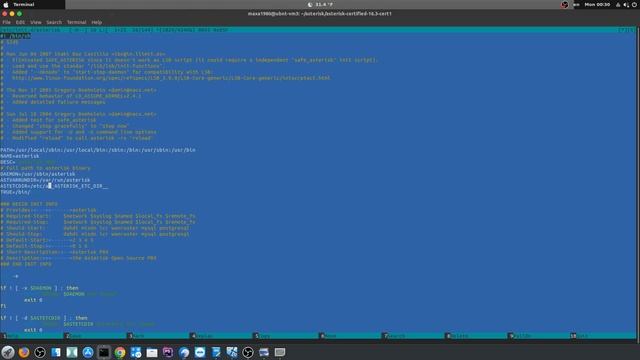Click the ### END INIT INFO line
Viewport: 640px width, 360px height.
click(x=26, y=264)
